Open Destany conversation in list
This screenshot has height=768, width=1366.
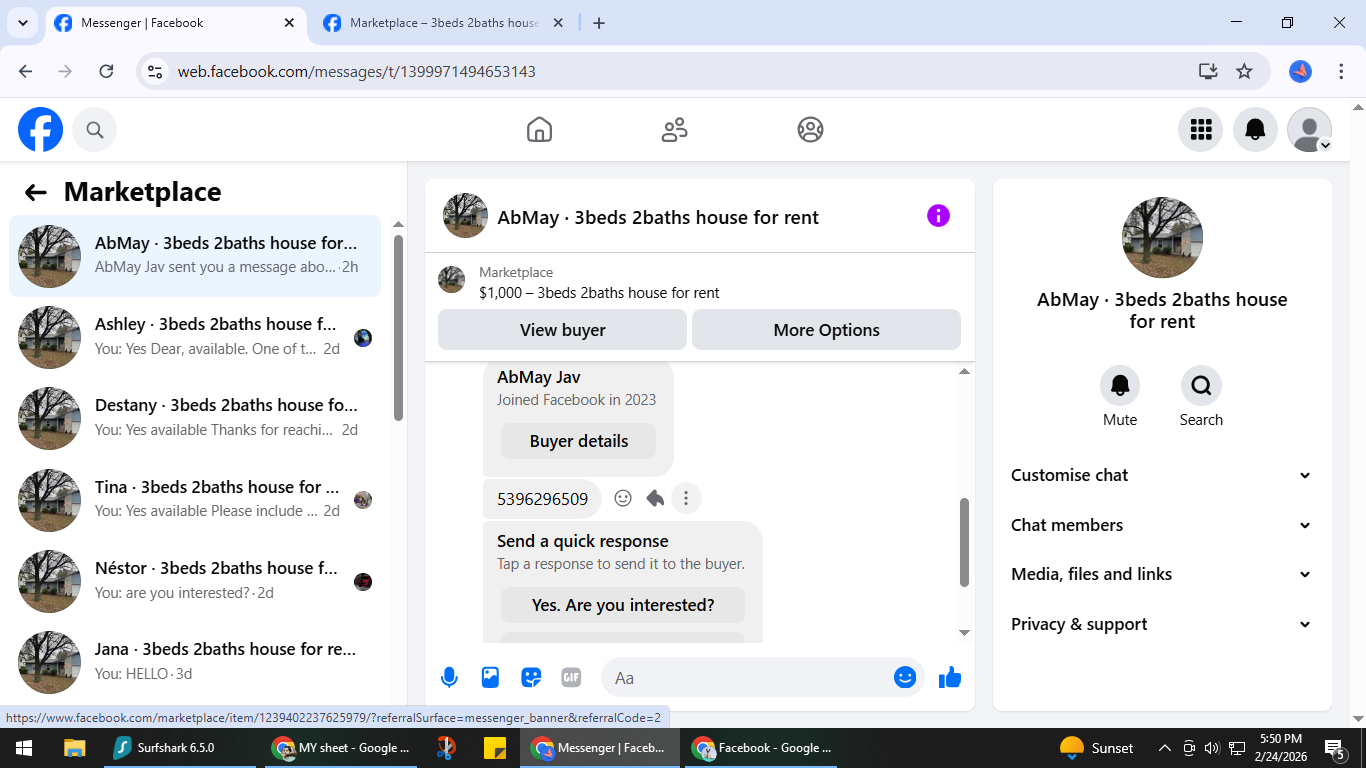click(195, 418)
